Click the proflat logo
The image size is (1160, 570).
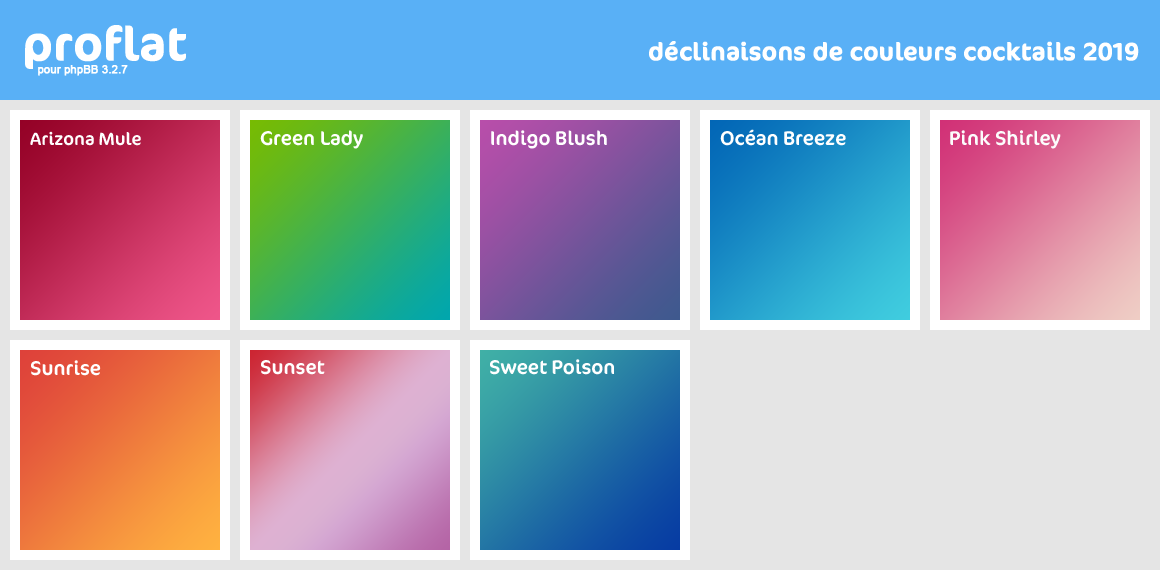(105, 49)
